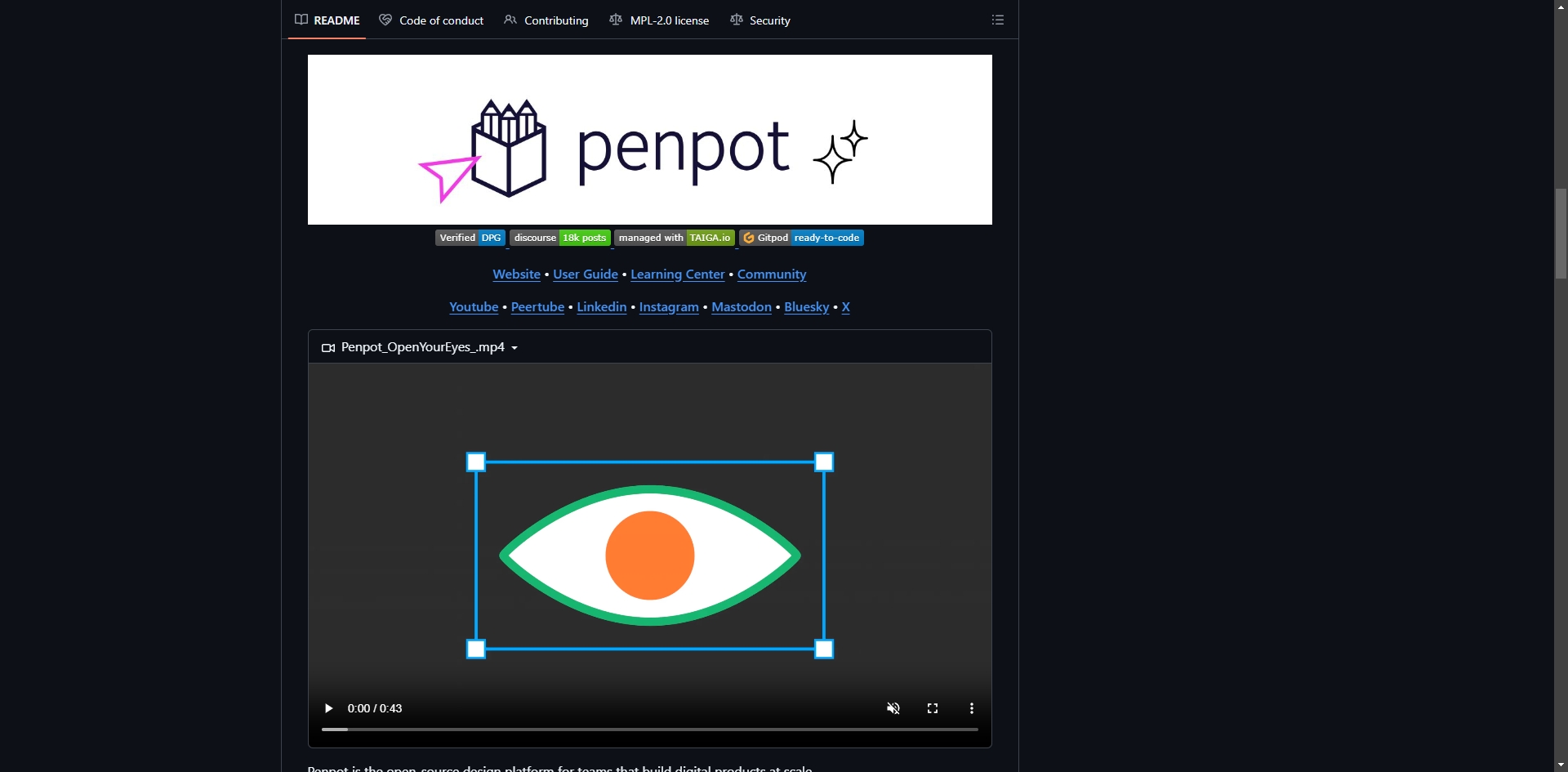Image resolution: width=1568 pixels, height=772 pixels.
Task: Click the eye graphic in the video
Action: 650,556
